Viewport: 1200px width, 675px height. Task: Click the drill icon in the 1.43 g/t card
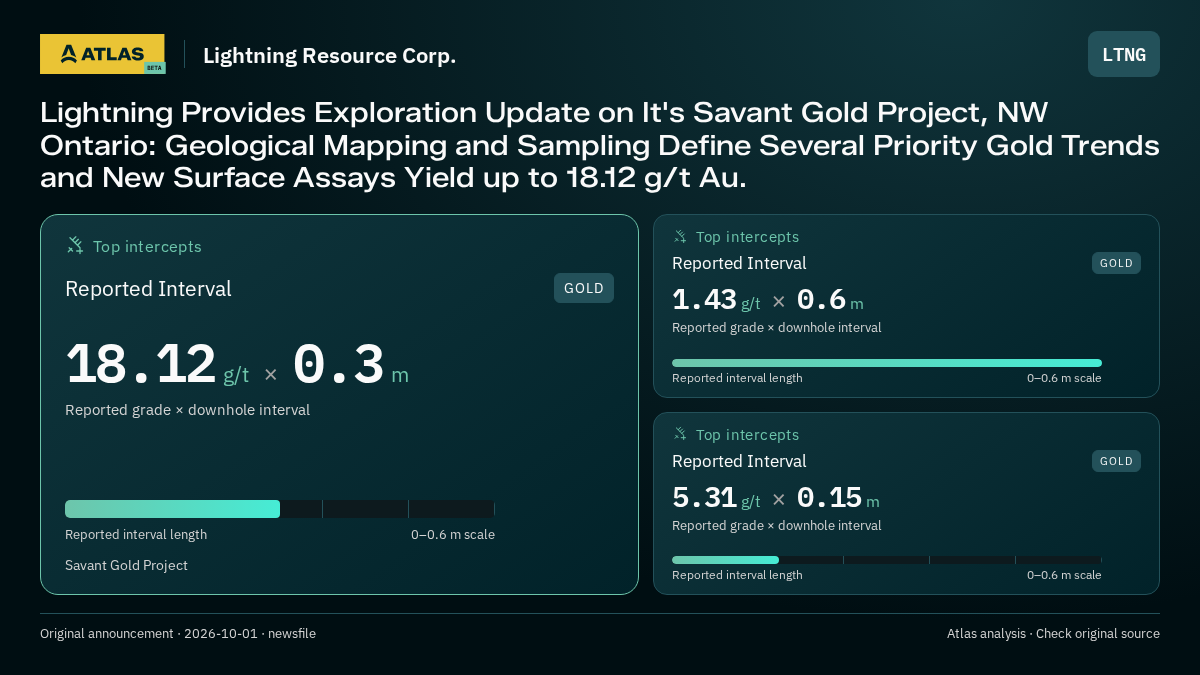pyautogui.click(x=680, y=236)
